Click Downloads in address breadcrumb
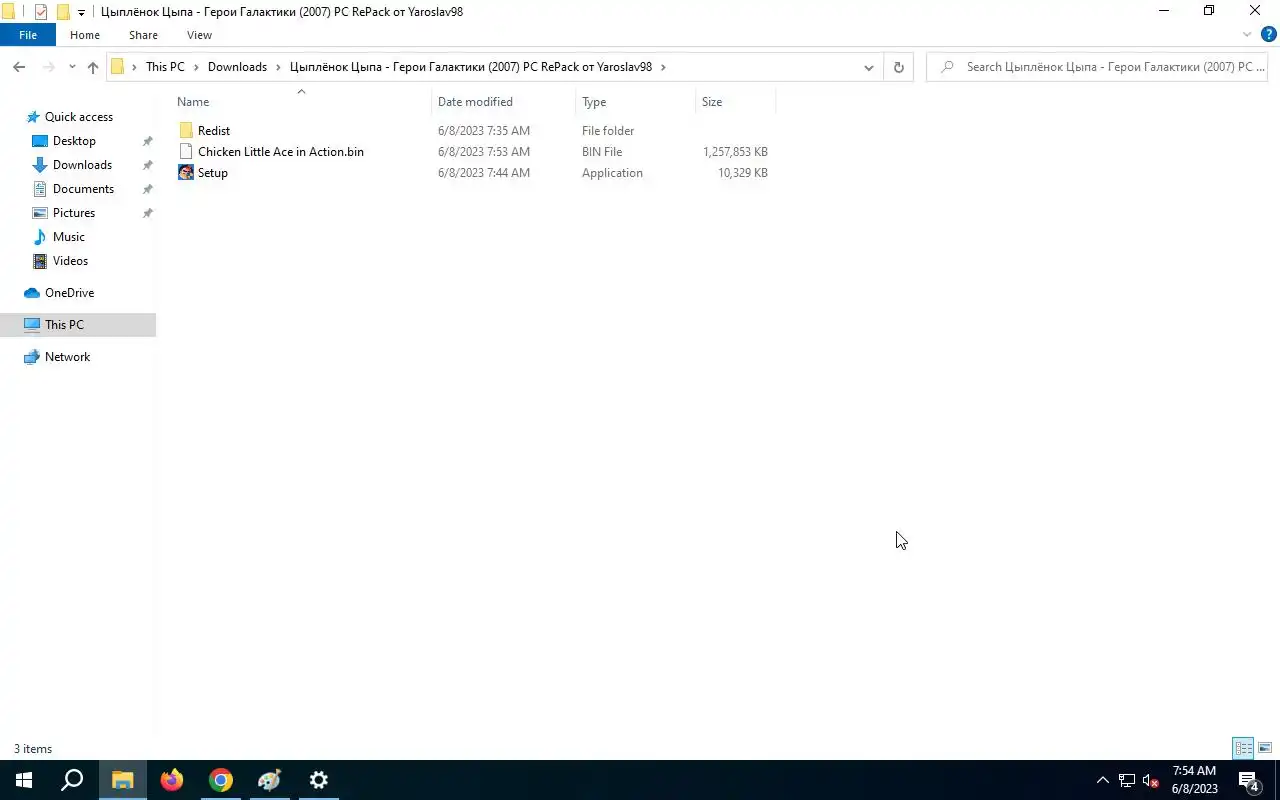1280x800 pixels. [x=237, y=67]
